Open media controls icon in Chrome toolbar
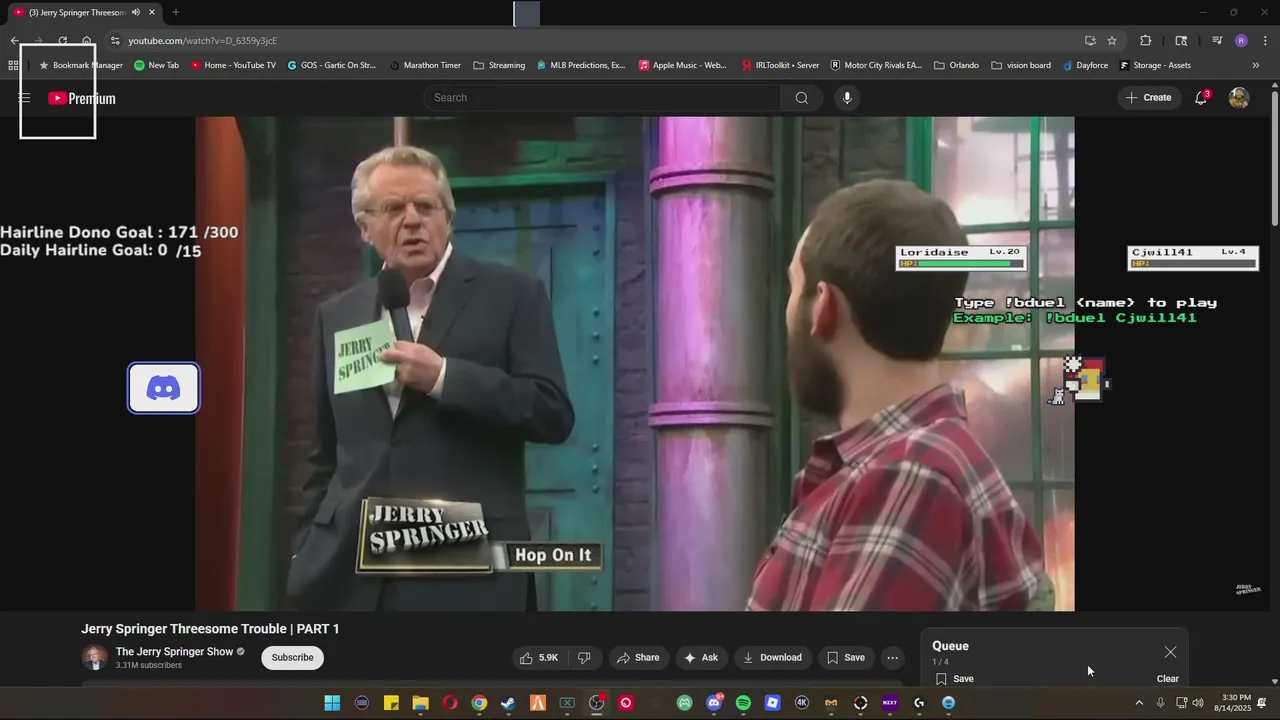 (x=1217, y=40)
